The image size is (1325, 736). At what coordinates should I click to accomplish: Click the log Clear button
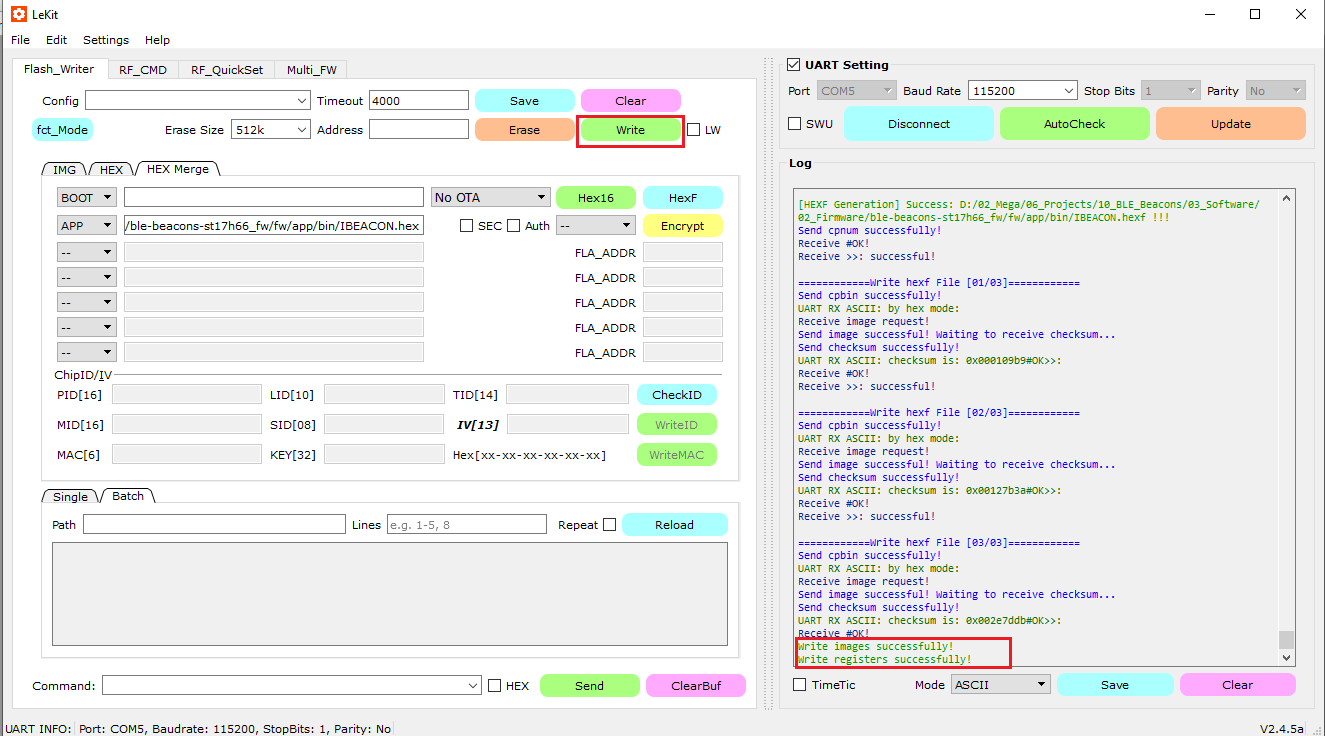tap(1237, 685)
